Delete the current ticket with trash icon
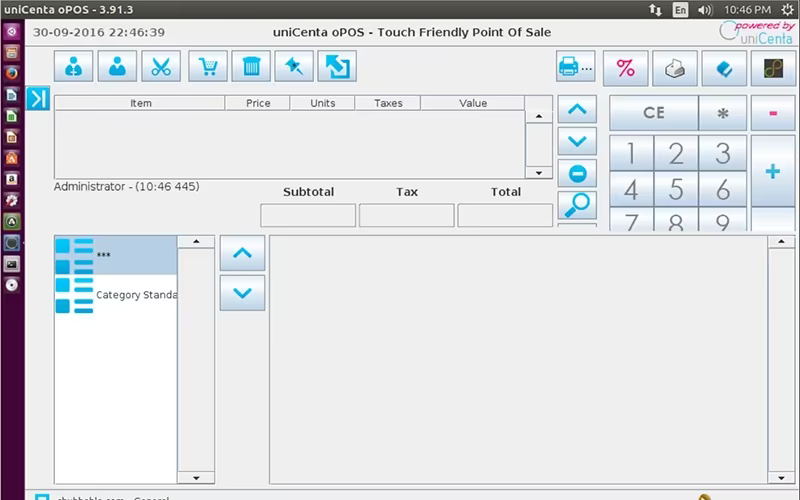 point(251,66)
